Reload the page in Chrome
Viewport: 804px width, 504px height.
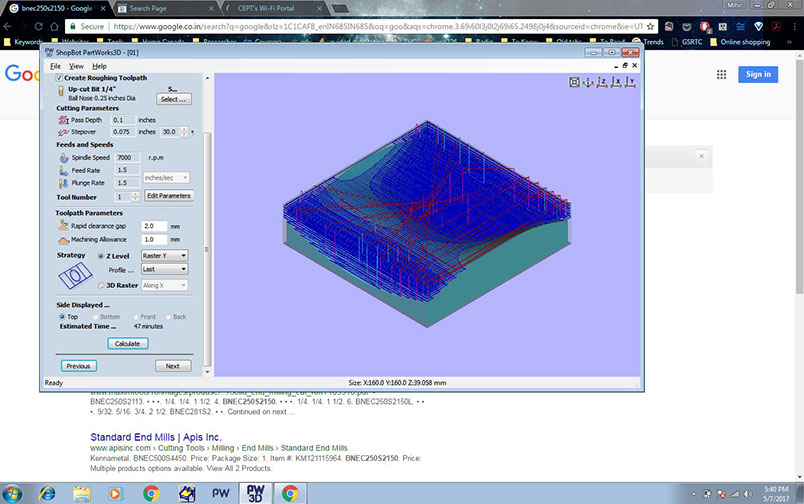[x=38, y=26]
